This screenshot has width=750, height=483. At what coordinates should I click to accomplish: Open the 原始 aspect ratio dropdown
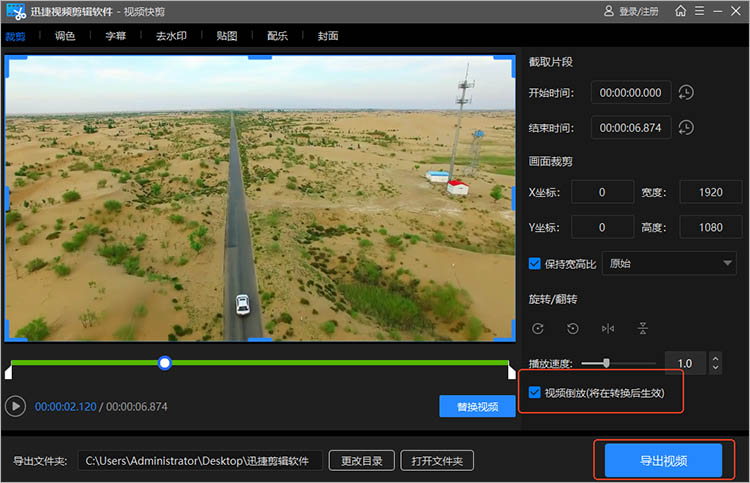tap(669, 263)
